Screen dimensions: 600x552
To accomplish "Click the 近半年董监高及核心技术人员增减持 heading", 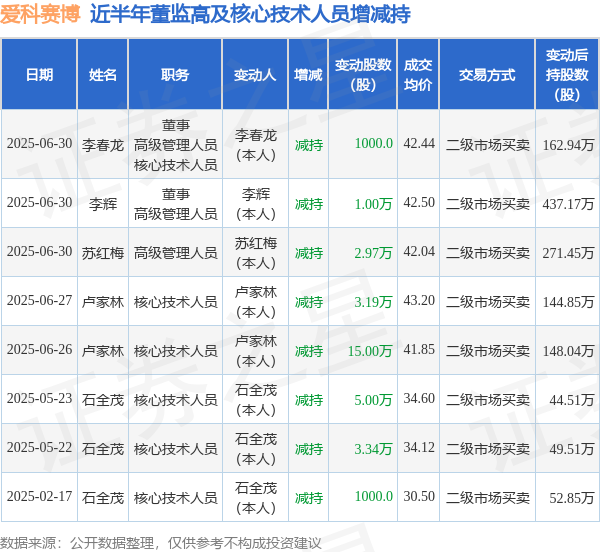I will 250,14.
